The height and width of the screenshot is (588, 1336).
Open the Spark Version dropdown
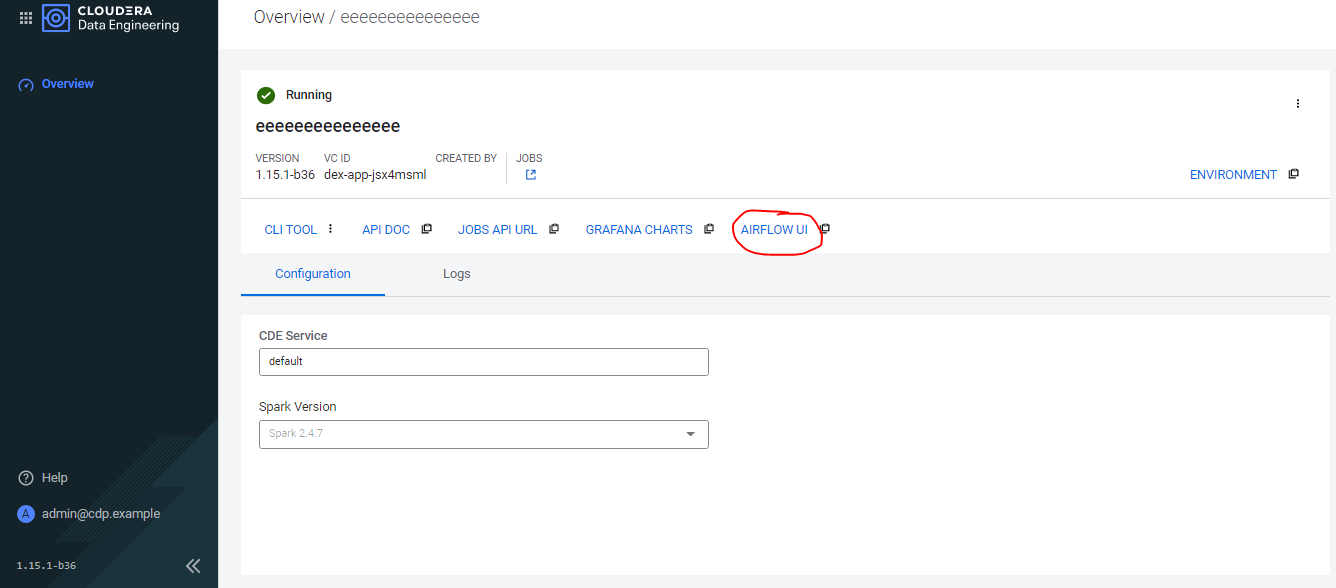point(690,434)
